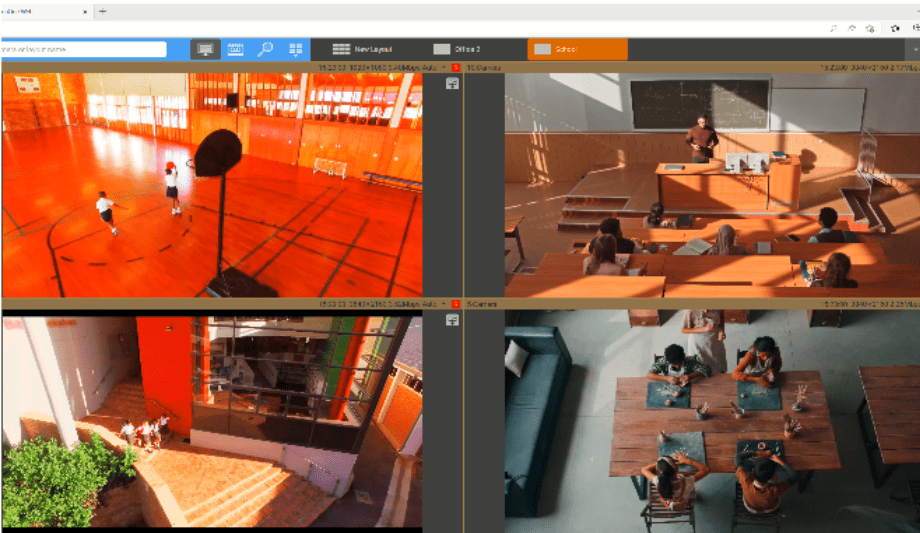
Task: Click the magnifier search icon in toolbar
Action: click(265, 49)
